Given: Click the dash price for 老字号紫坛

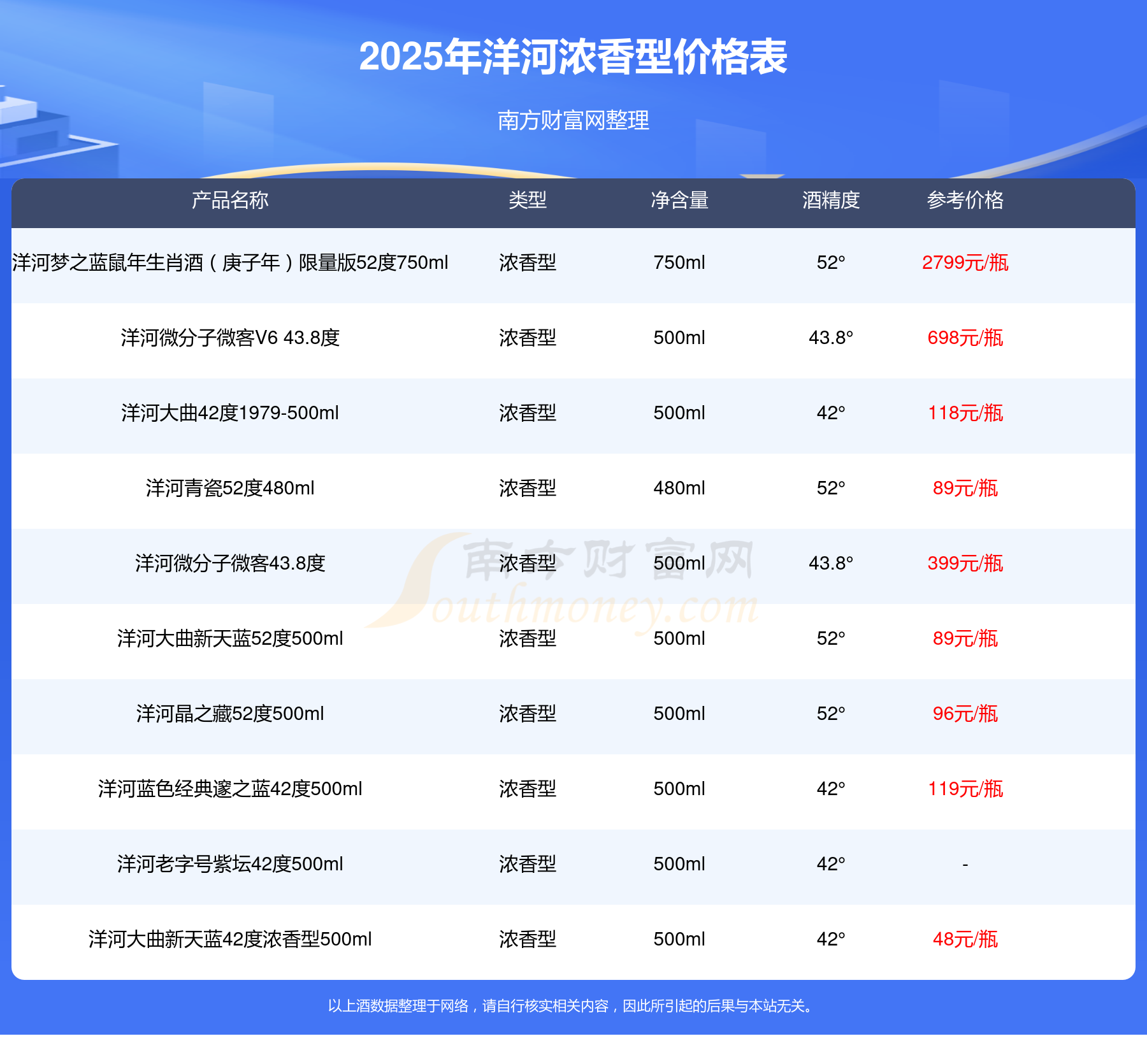Looking at the screenshot, I should point(965,865).
